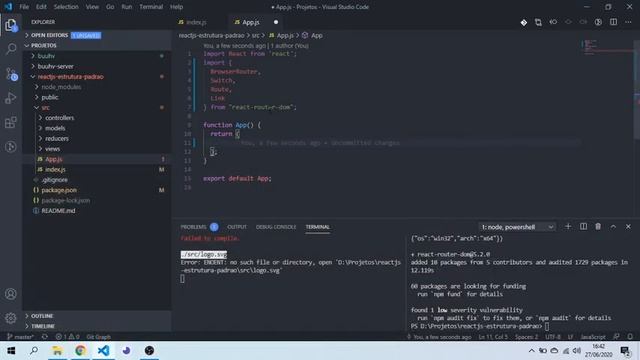Open the Source Control view
The image size is (640, 360).
11,74
